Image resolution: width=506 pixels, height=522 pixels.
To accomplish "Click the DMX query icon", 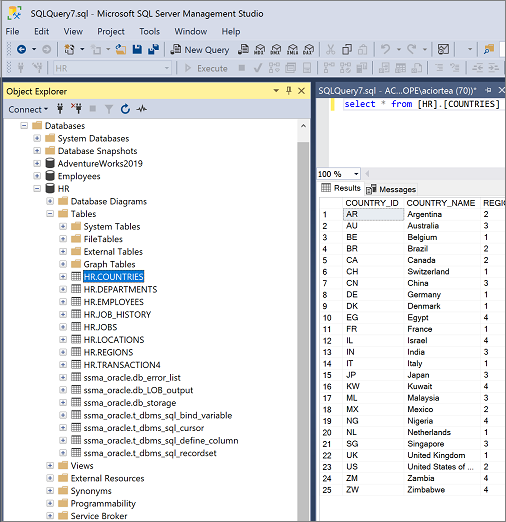I will click(276, 50).
